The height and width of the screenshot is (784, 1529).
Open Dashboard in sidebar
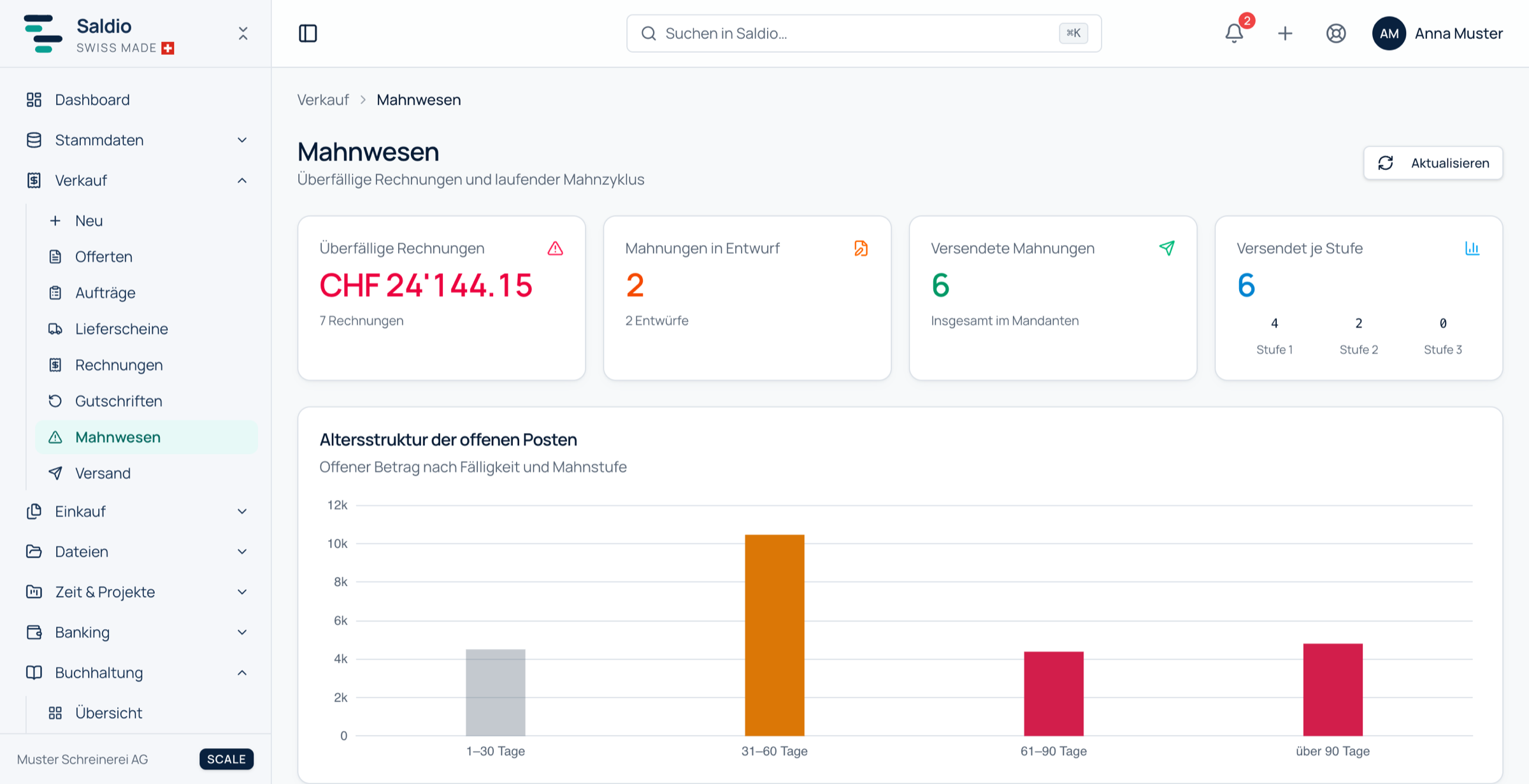pos(136,100)
